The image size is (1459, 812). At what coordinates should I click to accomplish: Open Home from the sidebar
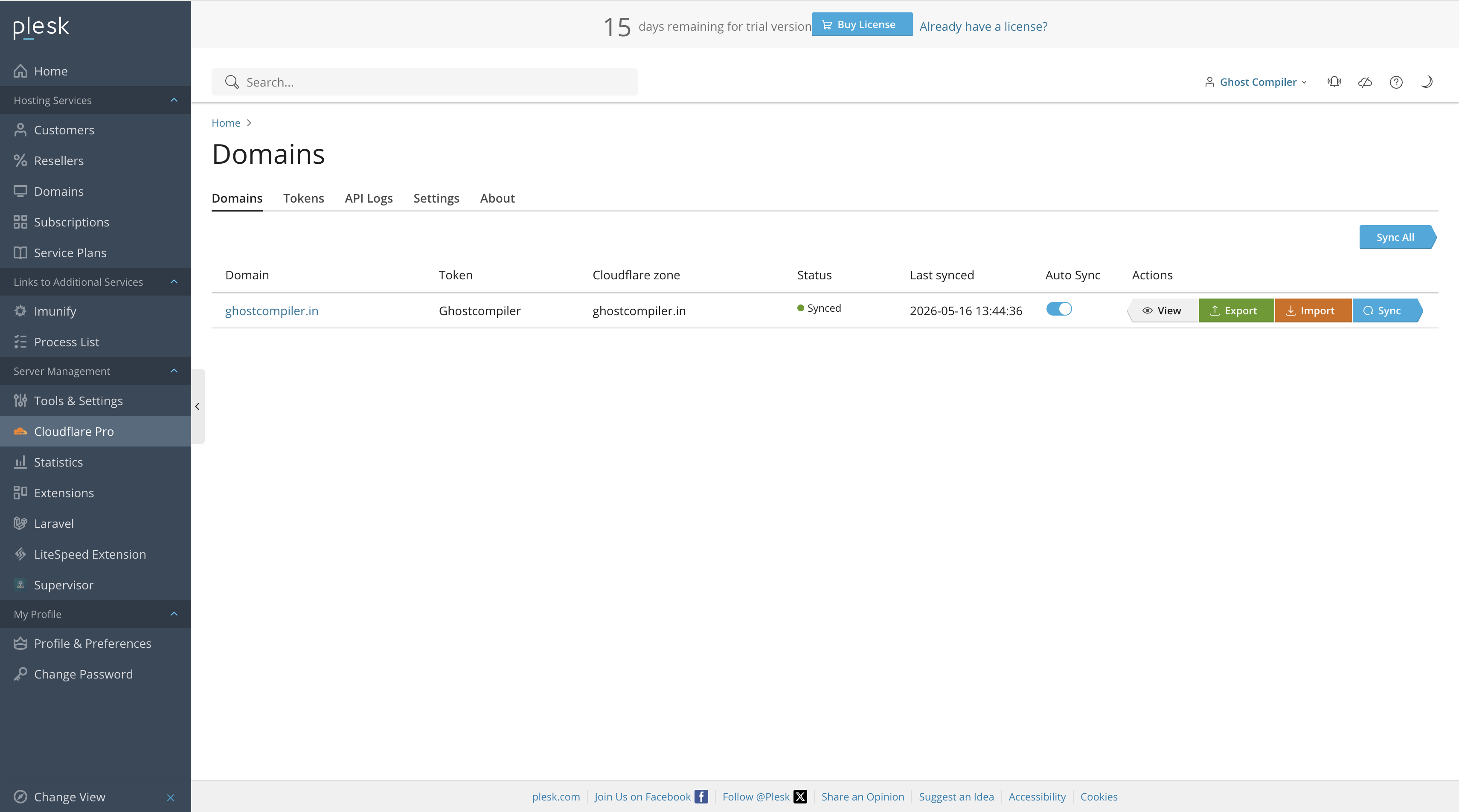95,71
